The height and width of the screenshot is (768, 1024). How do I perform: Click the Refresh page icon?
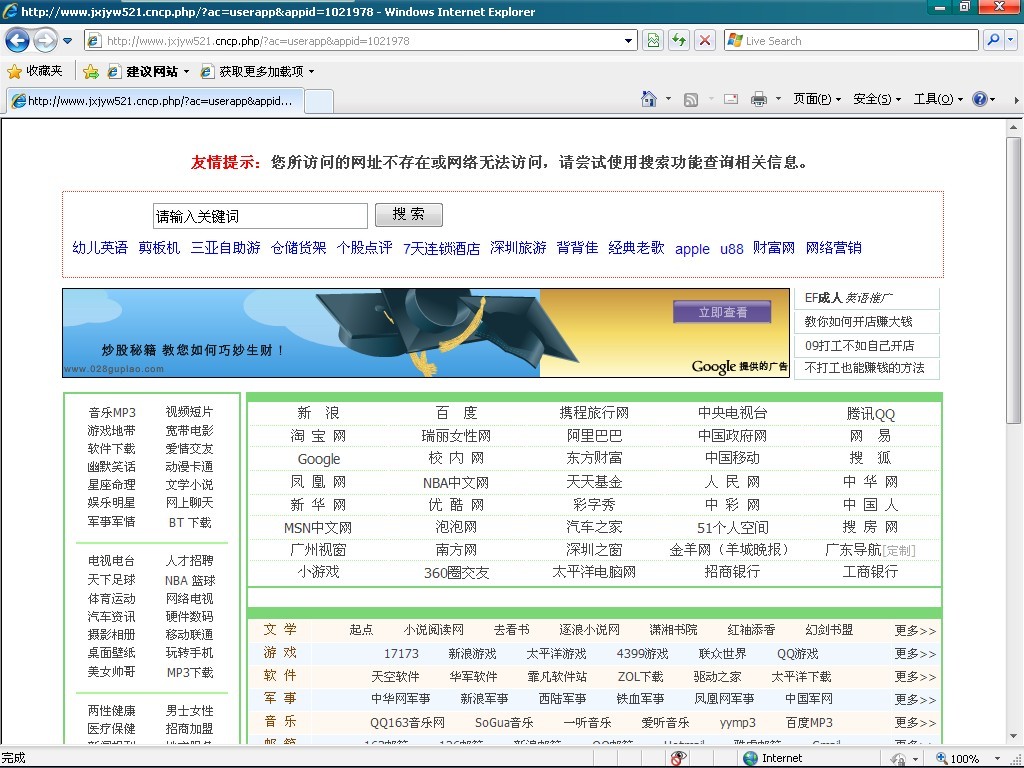[679, 40]
